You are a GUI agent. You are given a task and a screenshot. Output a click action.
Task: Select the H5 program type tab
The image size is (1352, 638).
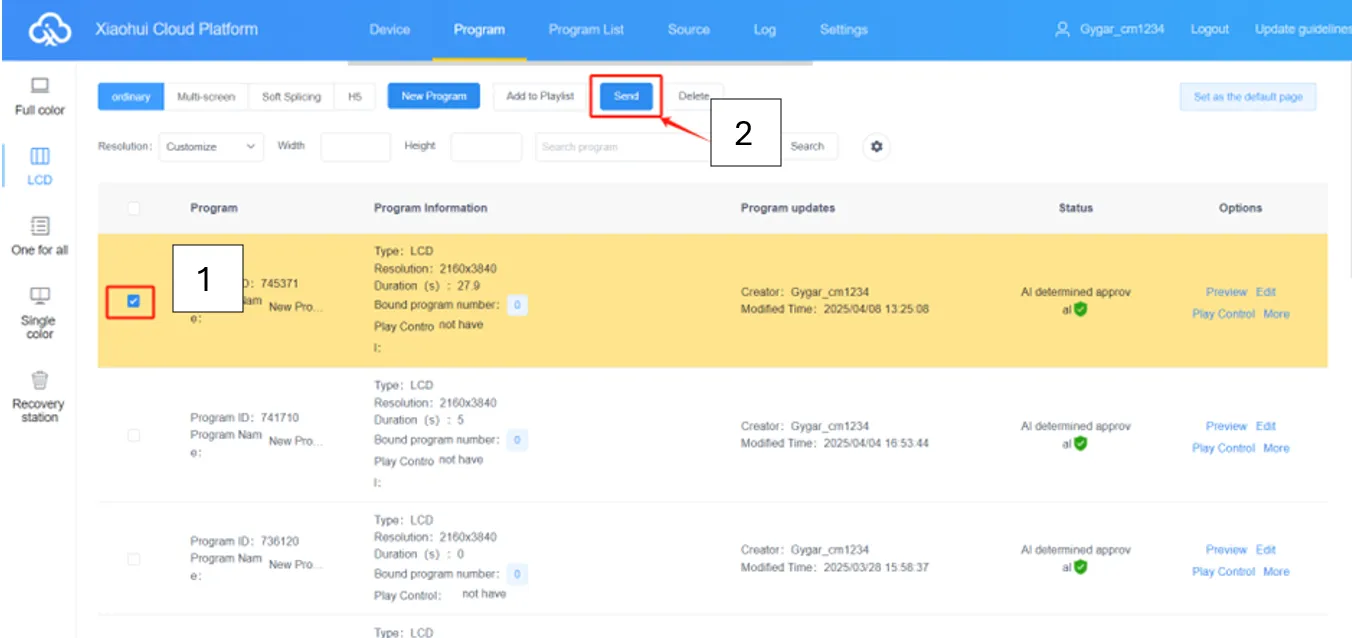pyautogui.click(x=355, y=97)
